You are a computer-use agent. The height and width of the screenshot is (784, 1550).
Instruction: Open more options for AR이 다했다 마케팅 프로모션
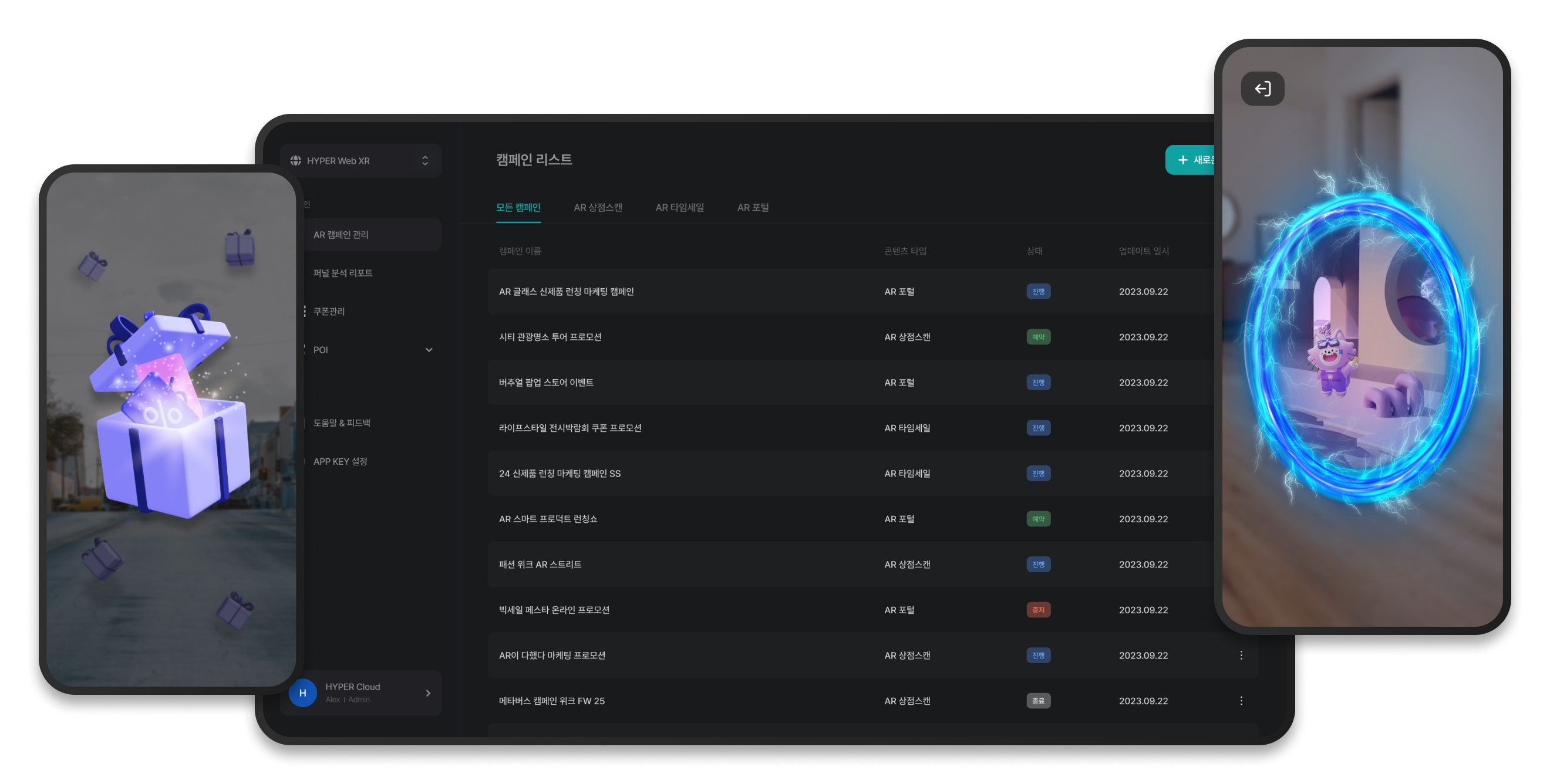tap(1241, 655)
